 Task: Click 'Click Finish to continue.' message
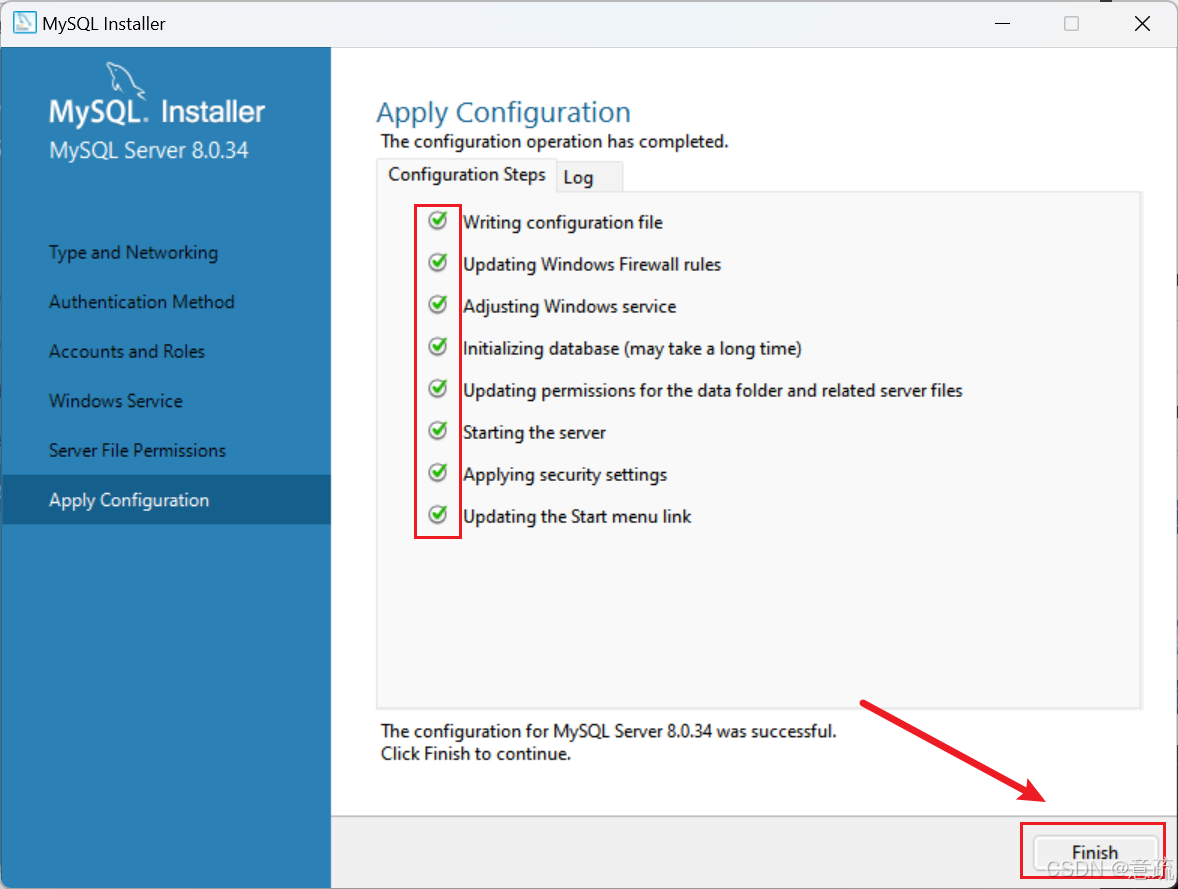tap(476, 754)
